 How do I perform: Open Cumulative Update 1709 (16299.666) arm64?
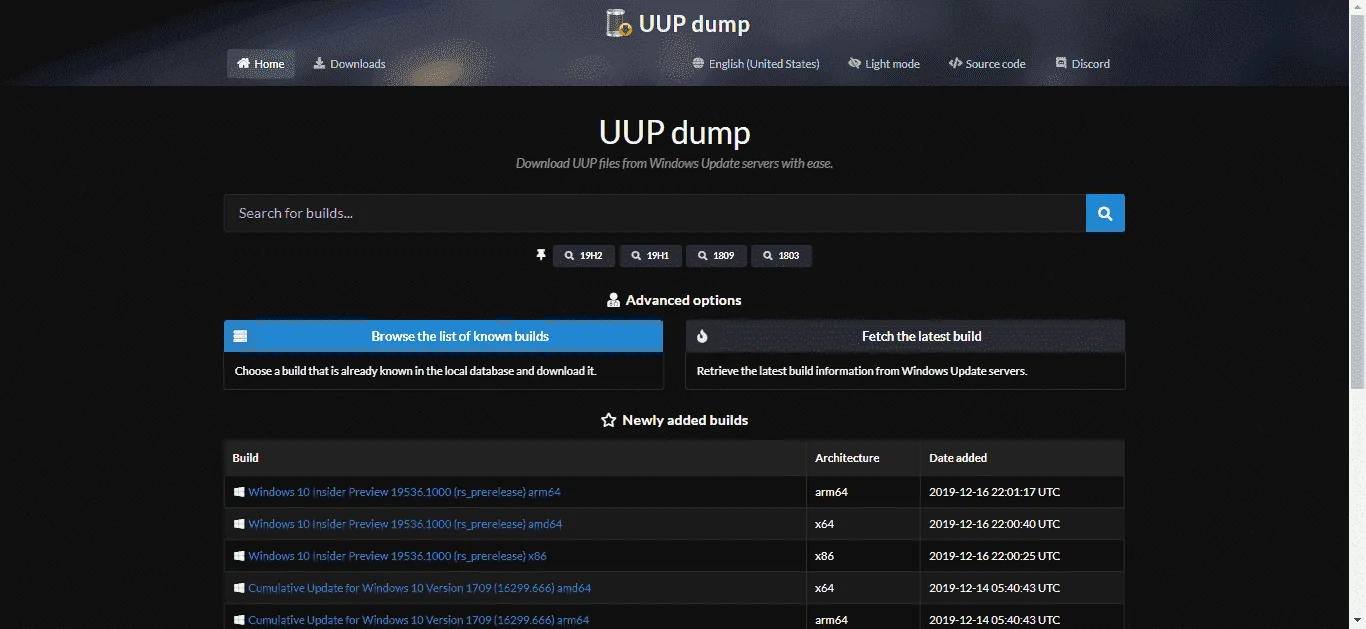[419, 620]
